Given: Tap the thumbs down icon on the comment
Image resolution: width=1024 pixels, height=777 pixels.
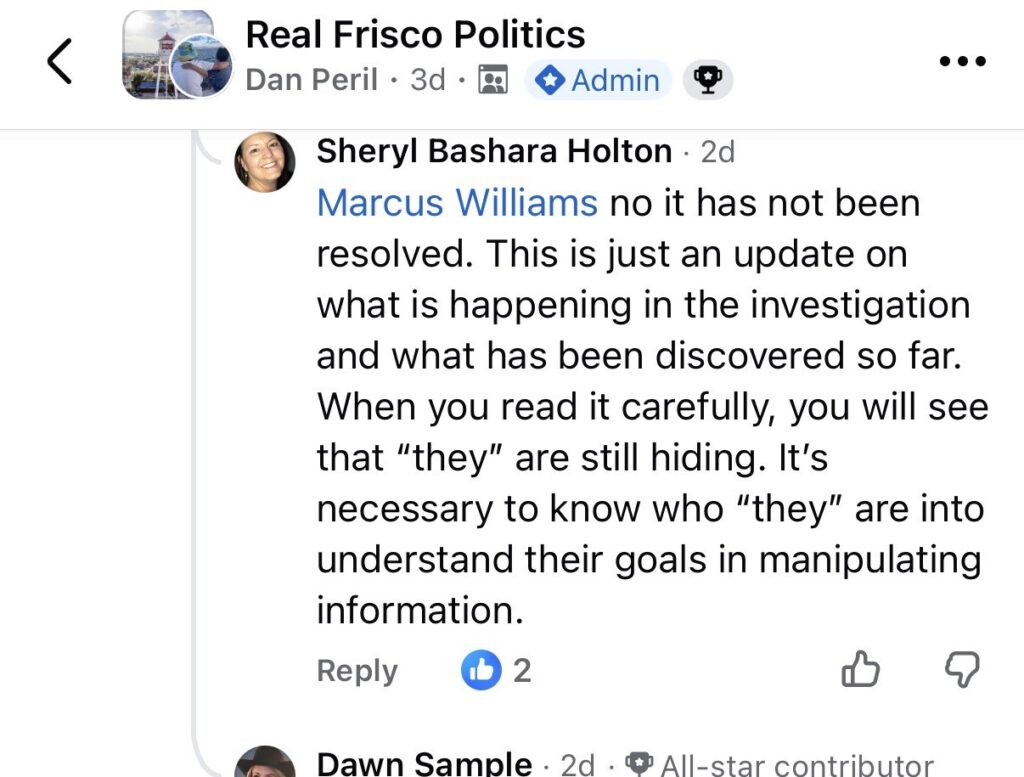Looking at the screenshot, I should [x=962, y=670].
